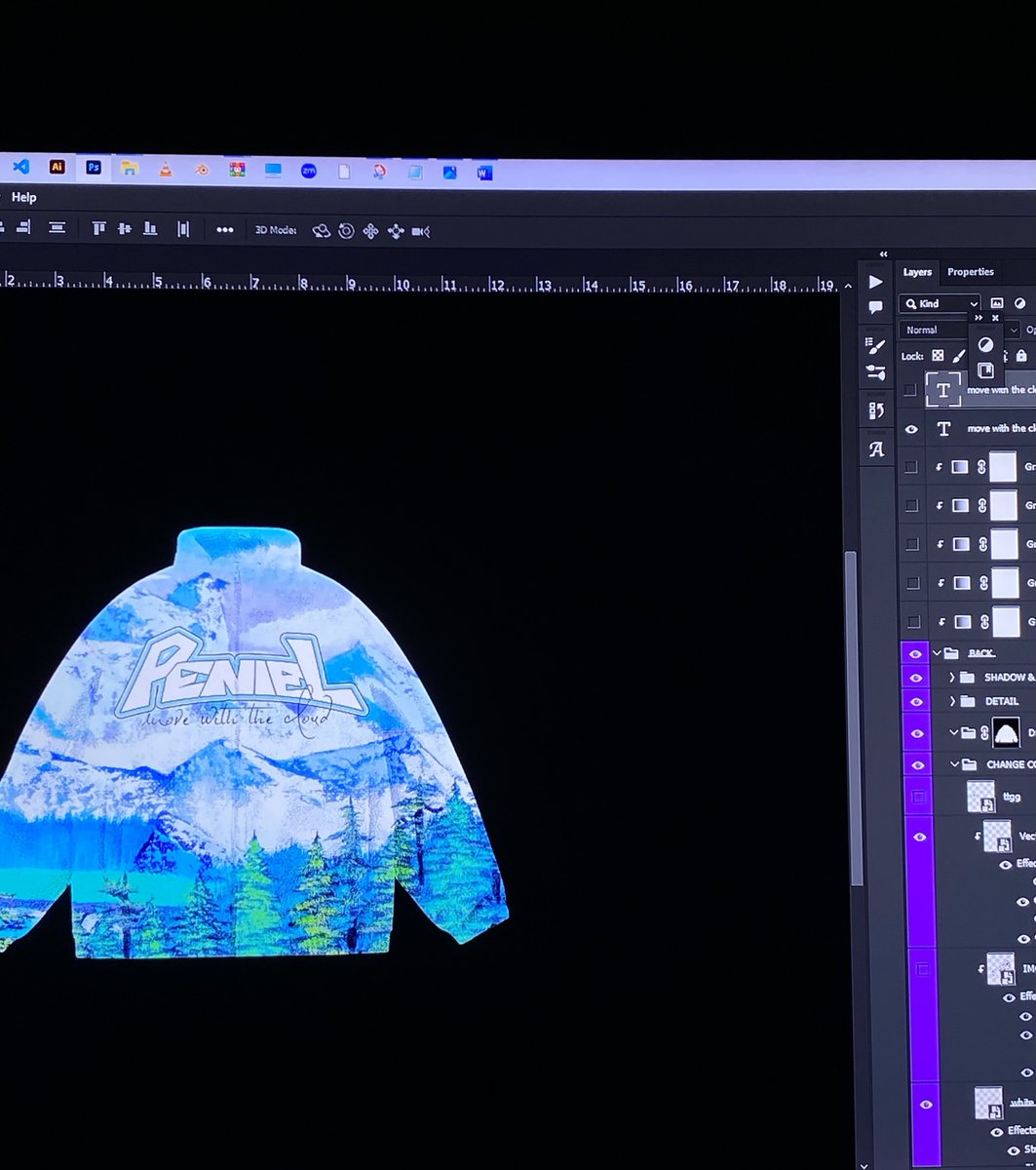Open the Character panel A icon
The height and width of the screenshot is (1170, 1036).
(876, 449)
